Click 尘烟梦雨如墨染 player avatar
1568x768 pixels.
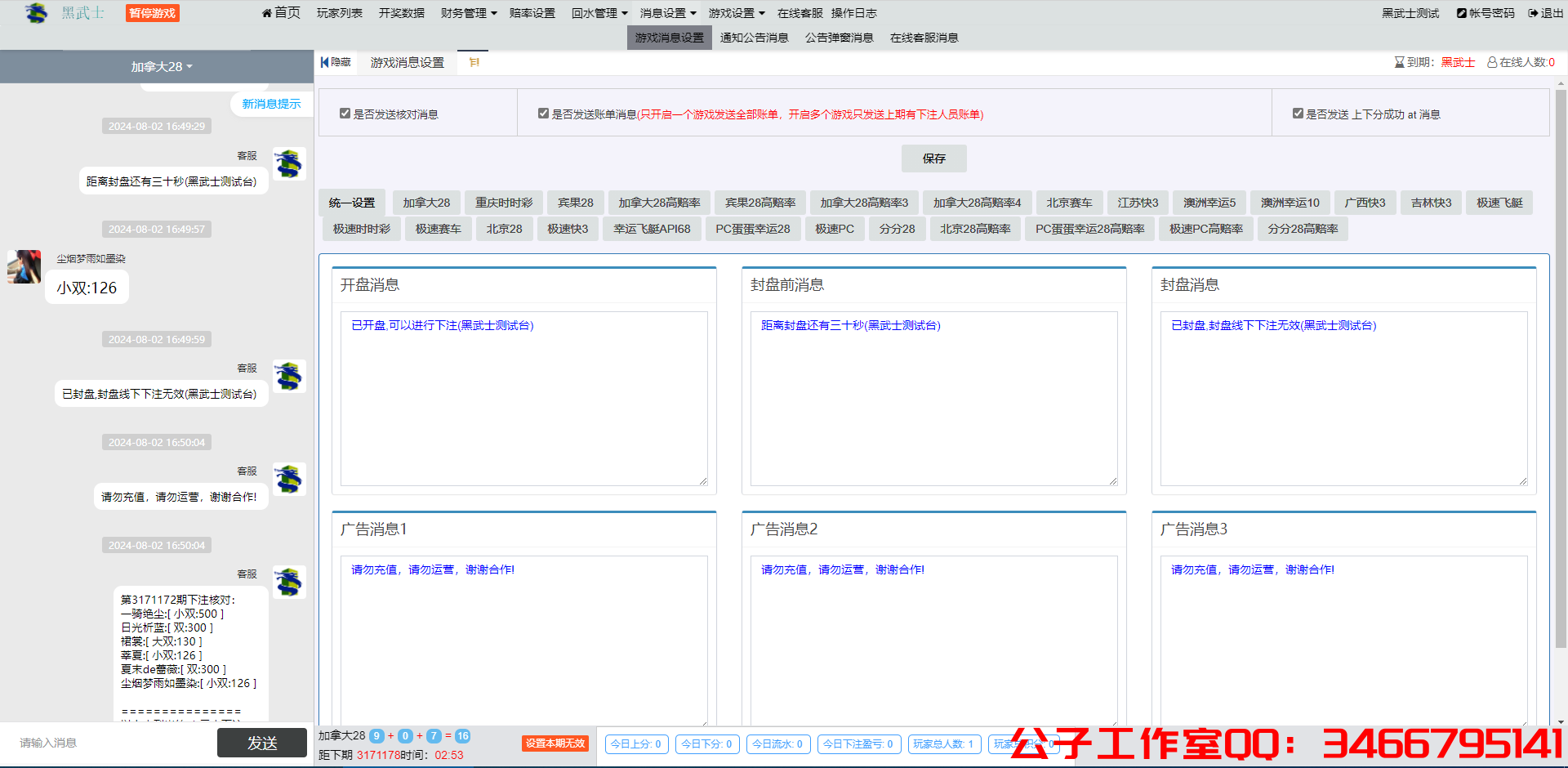(x=24, y=266)
